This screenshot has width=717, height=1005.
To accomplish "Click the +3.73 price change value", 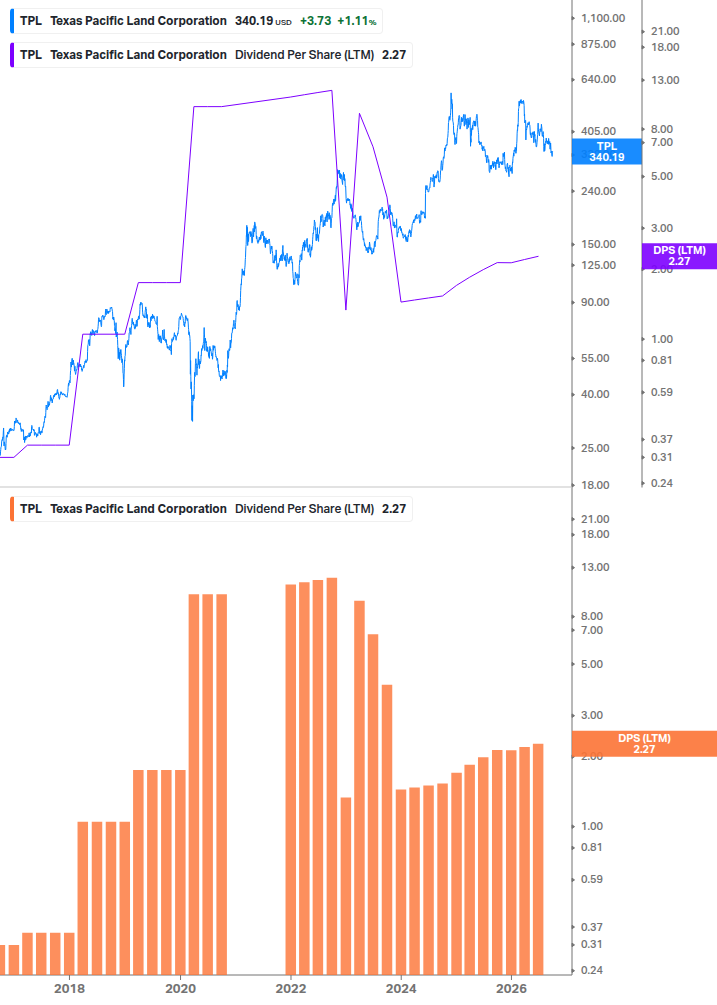I will (x=316, y=21).
